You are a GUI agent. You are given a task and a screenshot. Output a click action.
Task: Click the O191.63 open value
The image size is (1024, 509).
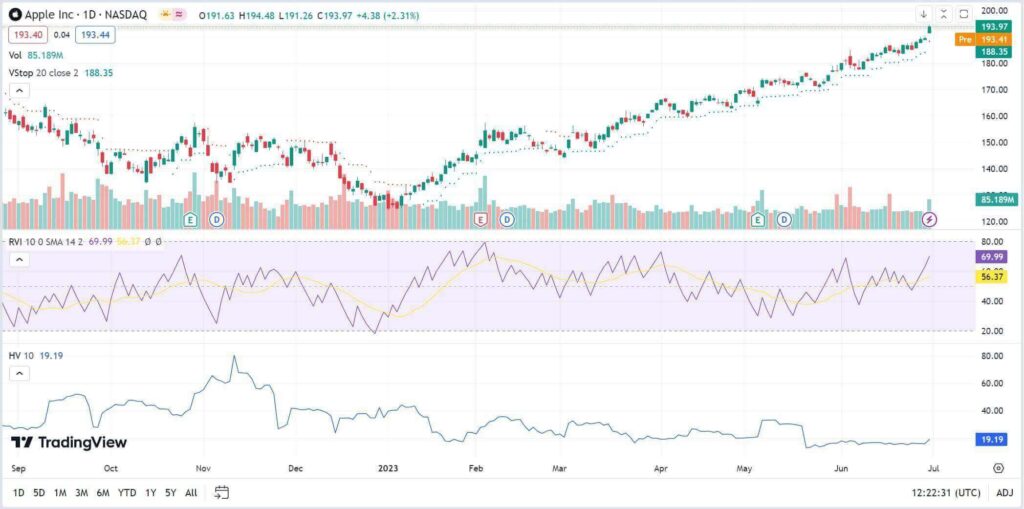pos(216,15)
